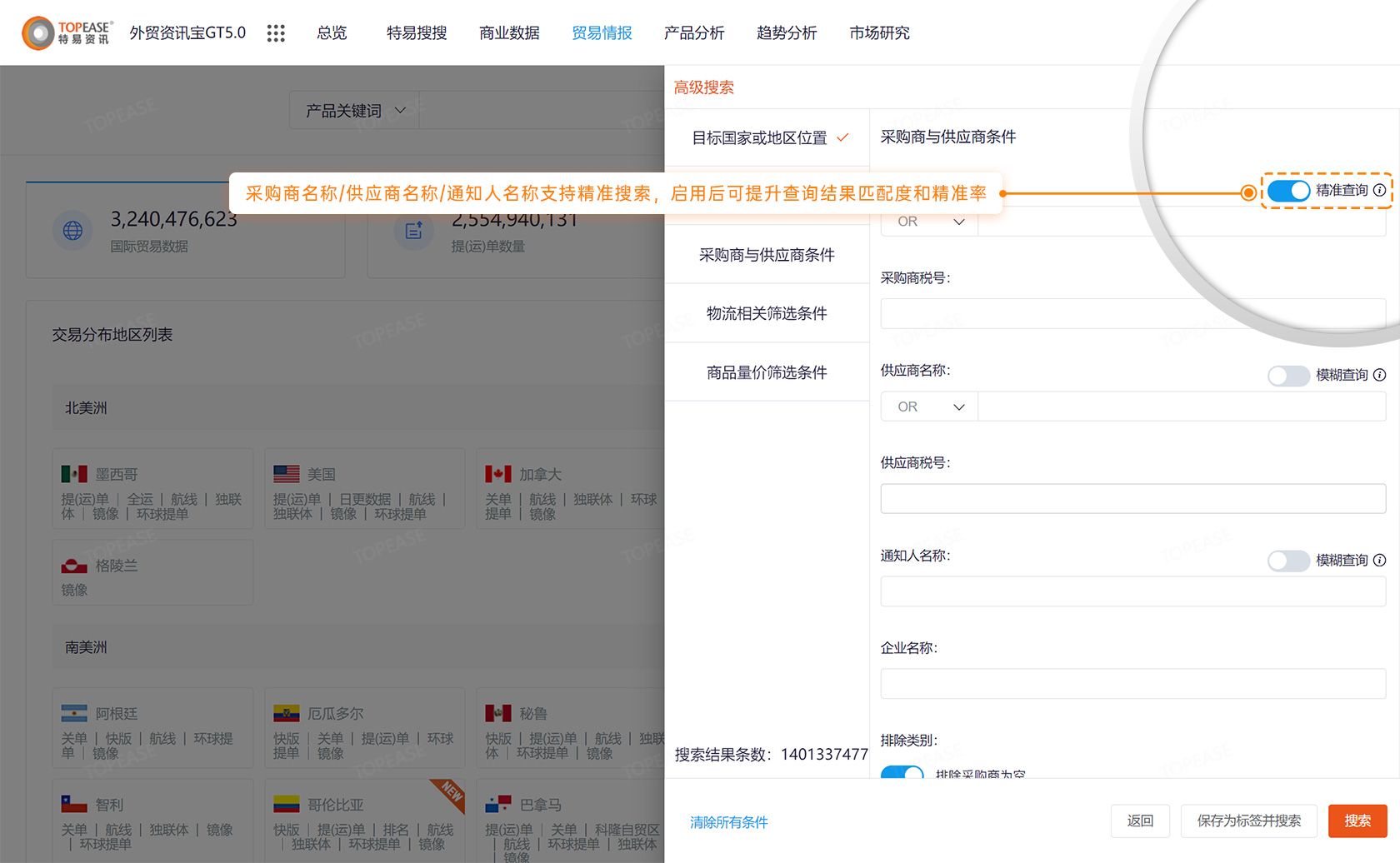Click the document icon for 提(运)单数量
This screenshot has width=1400, height=863.
point(414,231)
